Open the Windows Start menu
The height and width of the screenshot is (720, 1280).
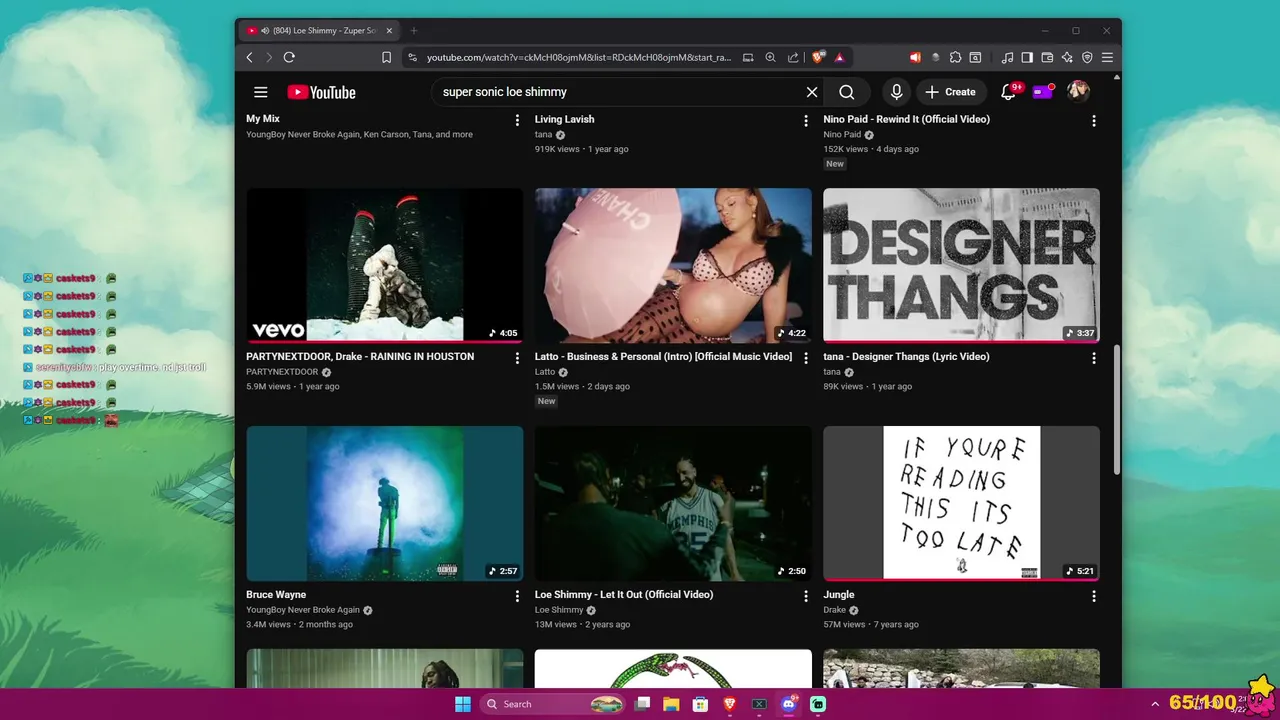(x=463, y=704)
